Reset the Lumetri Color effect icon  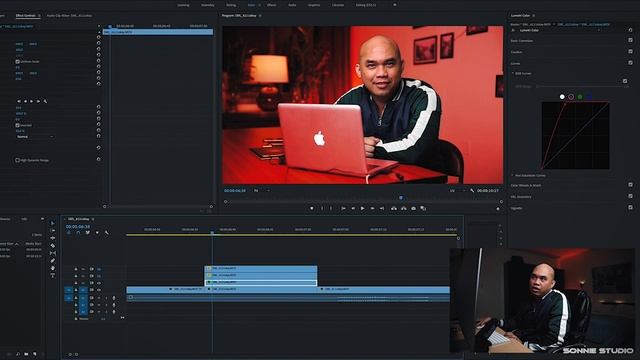630,30
